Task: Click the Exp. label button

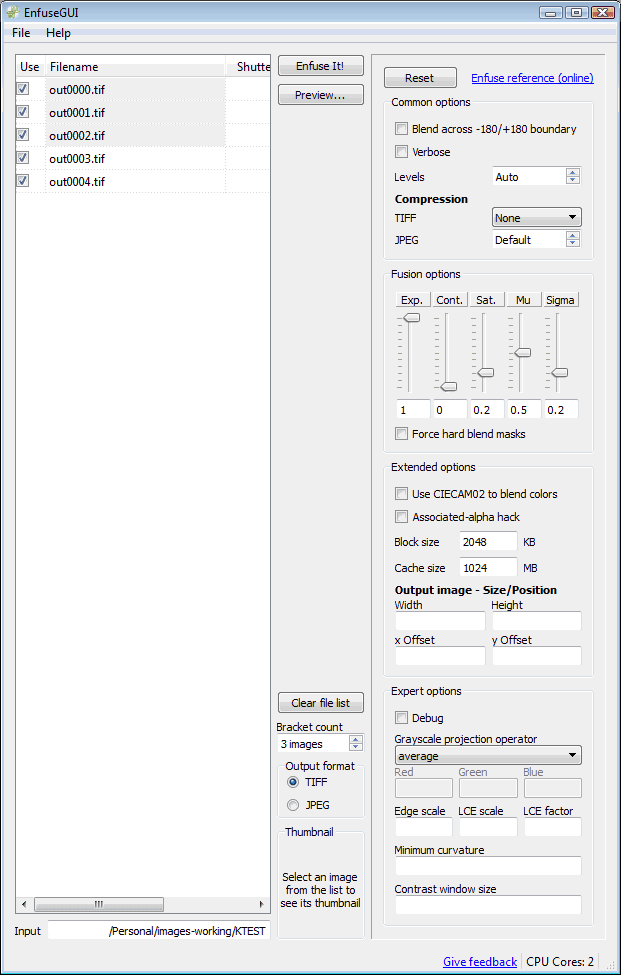Action: [x=412, y=300]
